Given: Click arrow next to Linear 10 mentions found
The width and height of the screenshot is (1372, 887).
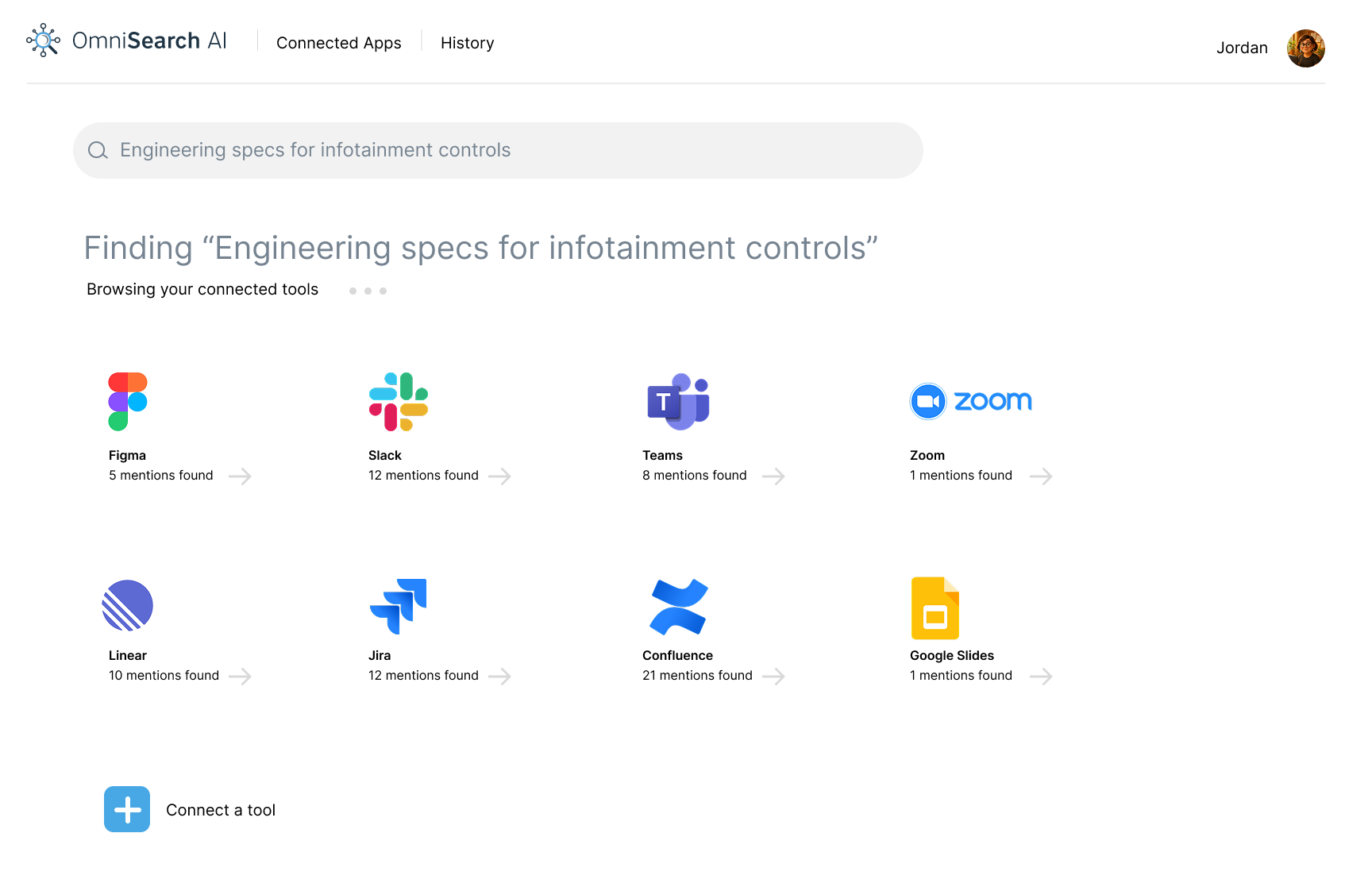Looking at the screenshot, I should (x=240, y=677).
